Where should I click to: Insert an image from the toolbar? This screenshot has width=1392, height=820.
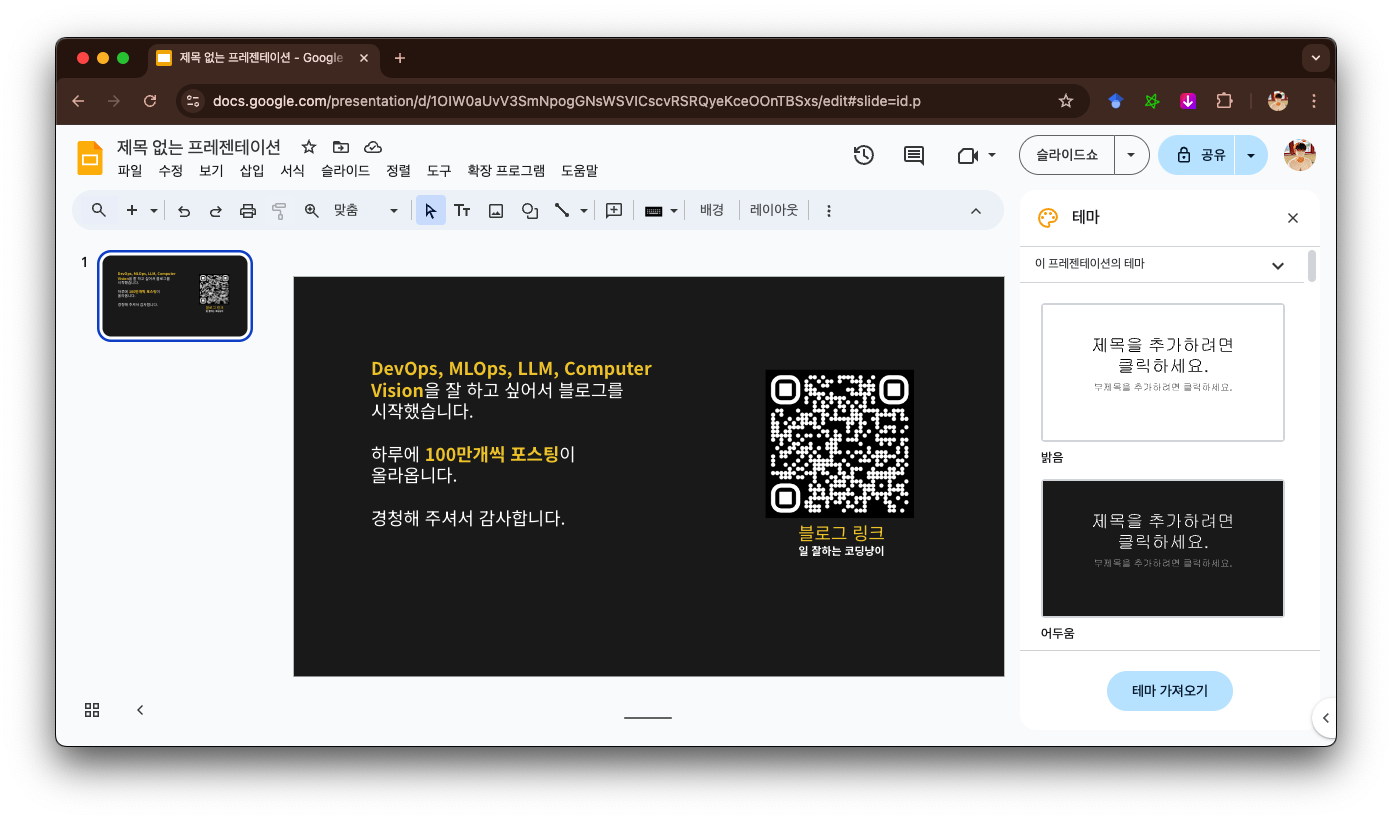(x=496, y=210)
